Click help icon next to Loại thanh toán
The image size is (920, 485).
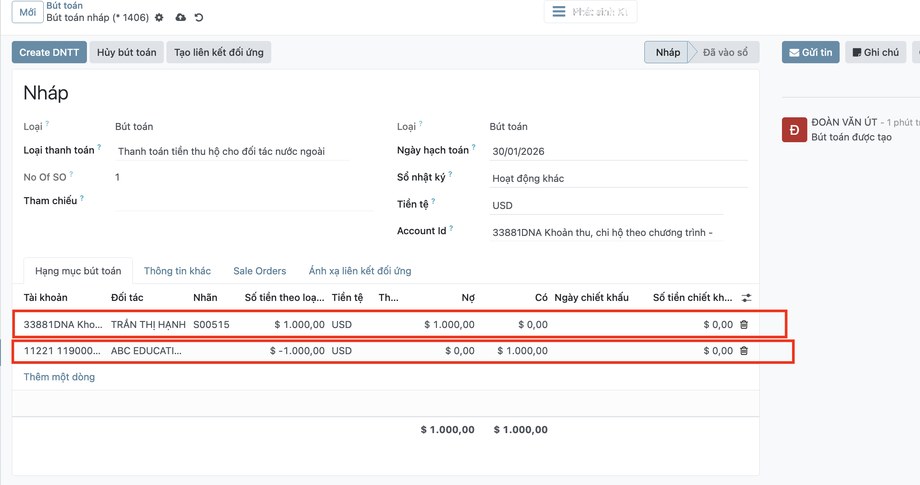99,147
